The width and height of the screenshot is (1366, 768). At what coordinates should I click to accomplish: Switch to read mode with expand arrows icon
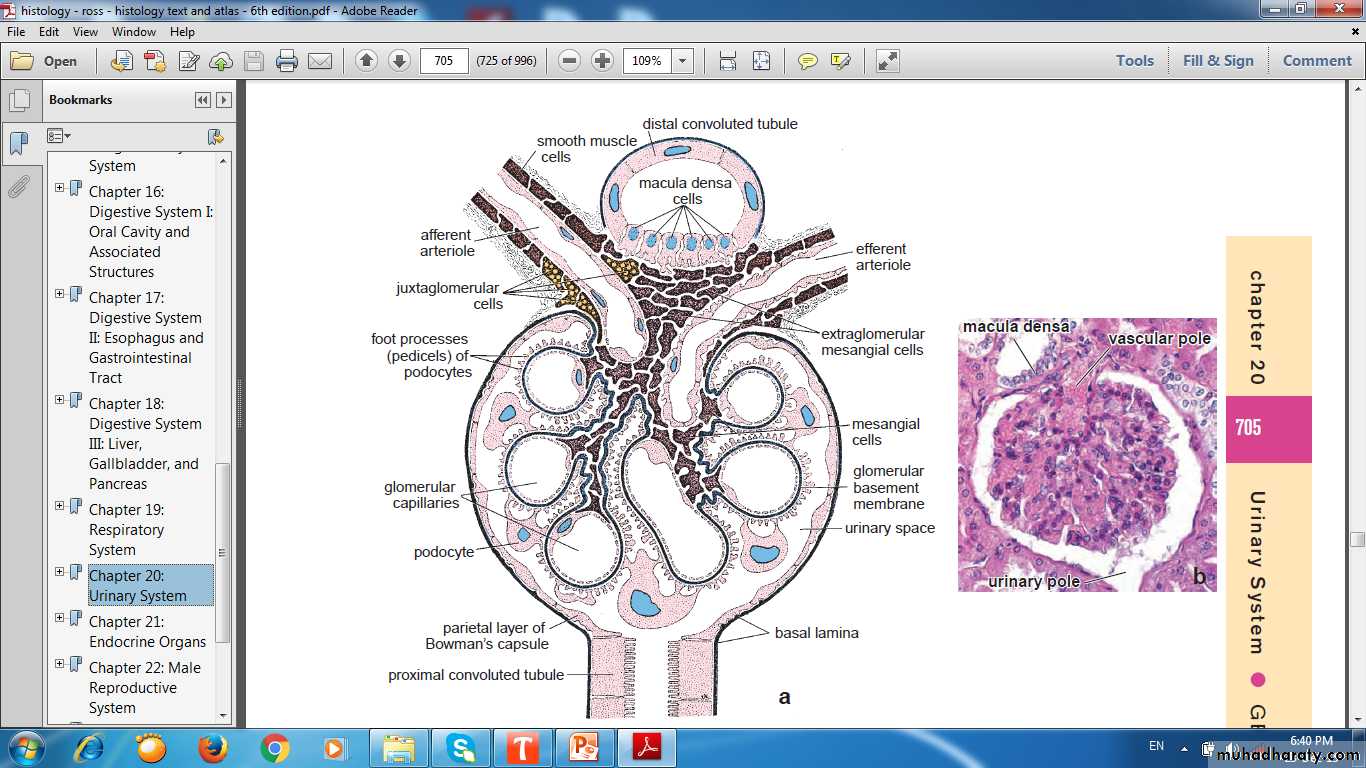click(x=887, y=61)
